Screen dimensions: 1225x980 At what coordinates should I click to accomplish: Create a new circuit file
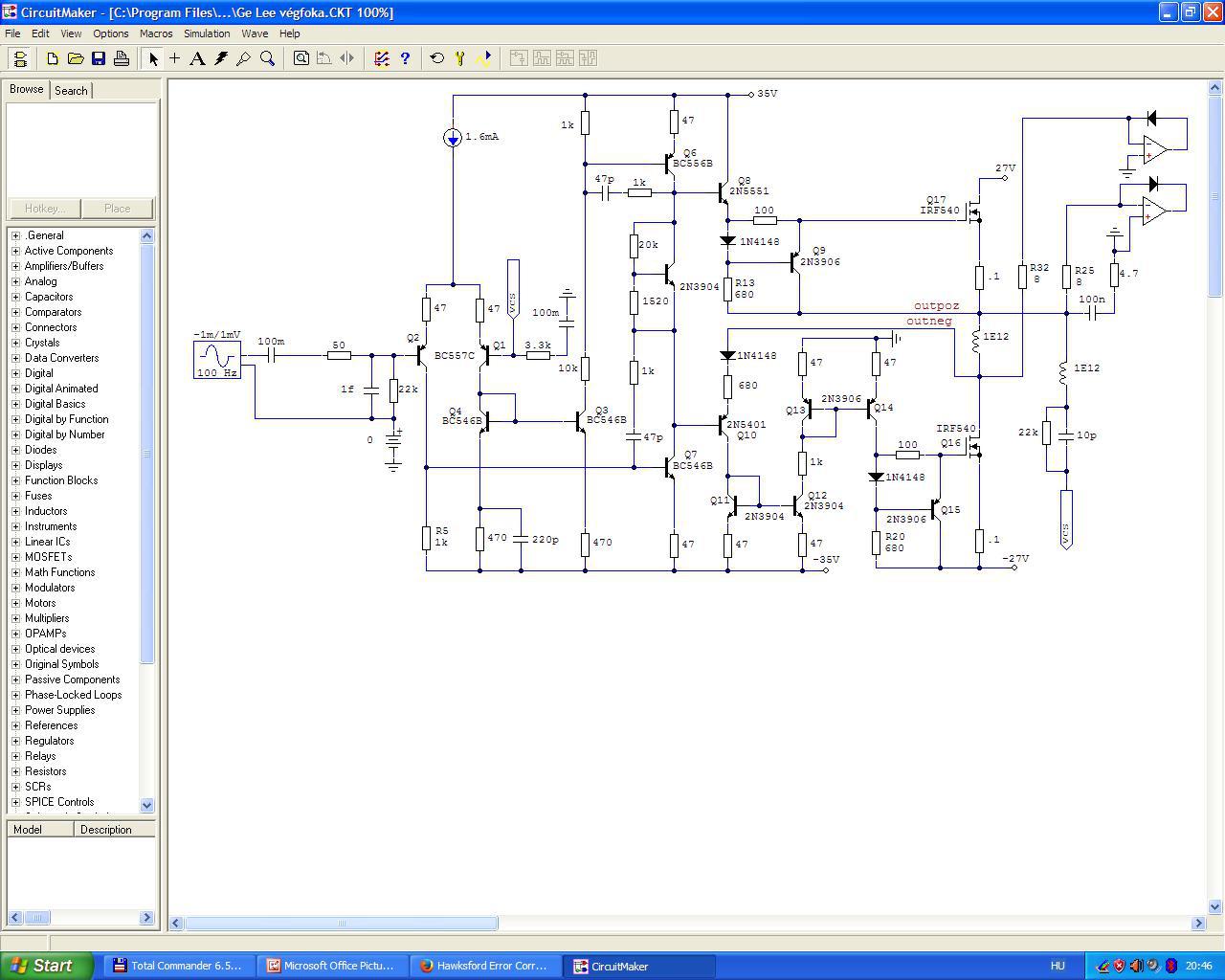pyautogui.click(x=53, y=58)
